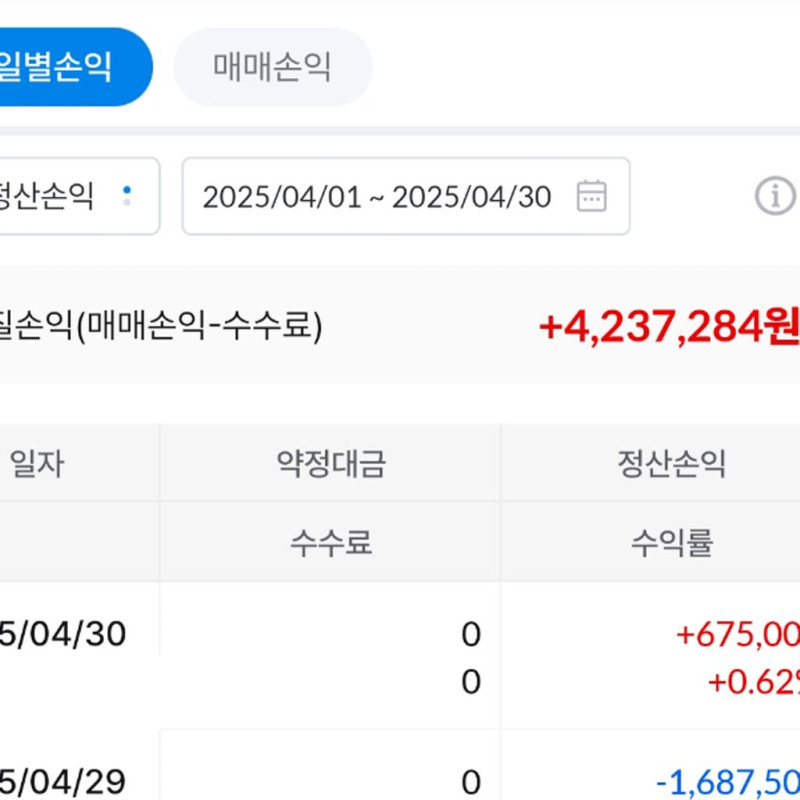Screen dimensions: 800x800
Task: Click the 수익률 sub-header
Action: click(x=671, y=543)
